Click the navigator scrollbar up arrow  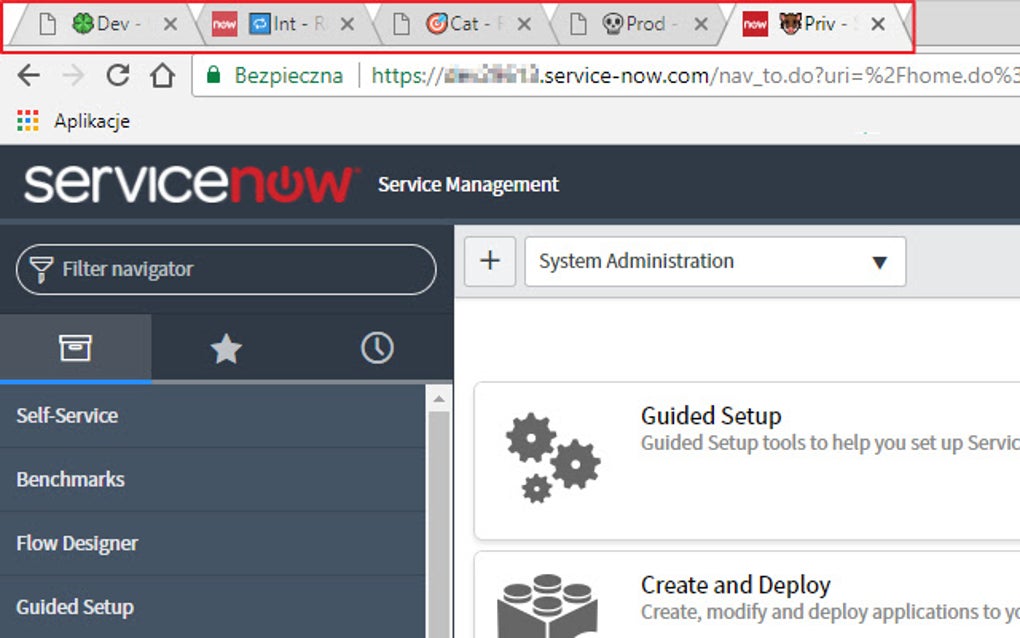pyautogui.click(x=439, y=397)
